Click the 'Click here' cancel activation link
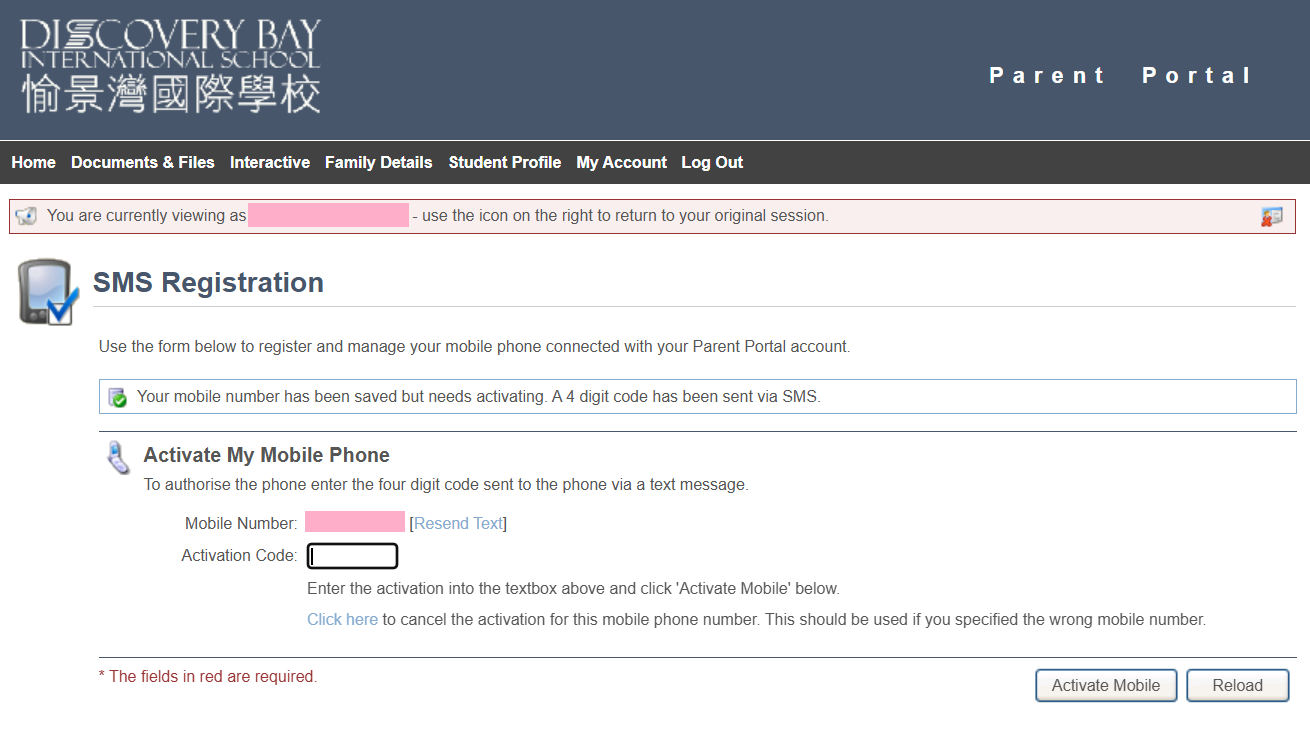The width and height of the screenshot is (1310, 736). (342, 619)
